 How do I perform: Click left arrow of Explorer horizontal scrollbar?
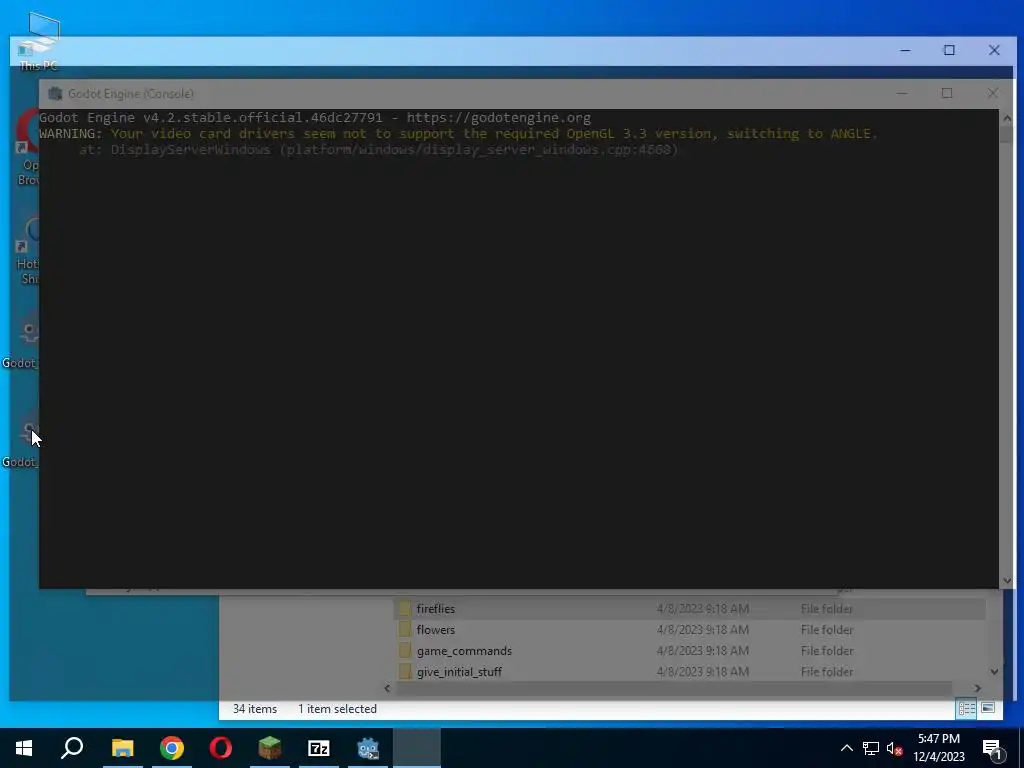(x=387, y=688)
